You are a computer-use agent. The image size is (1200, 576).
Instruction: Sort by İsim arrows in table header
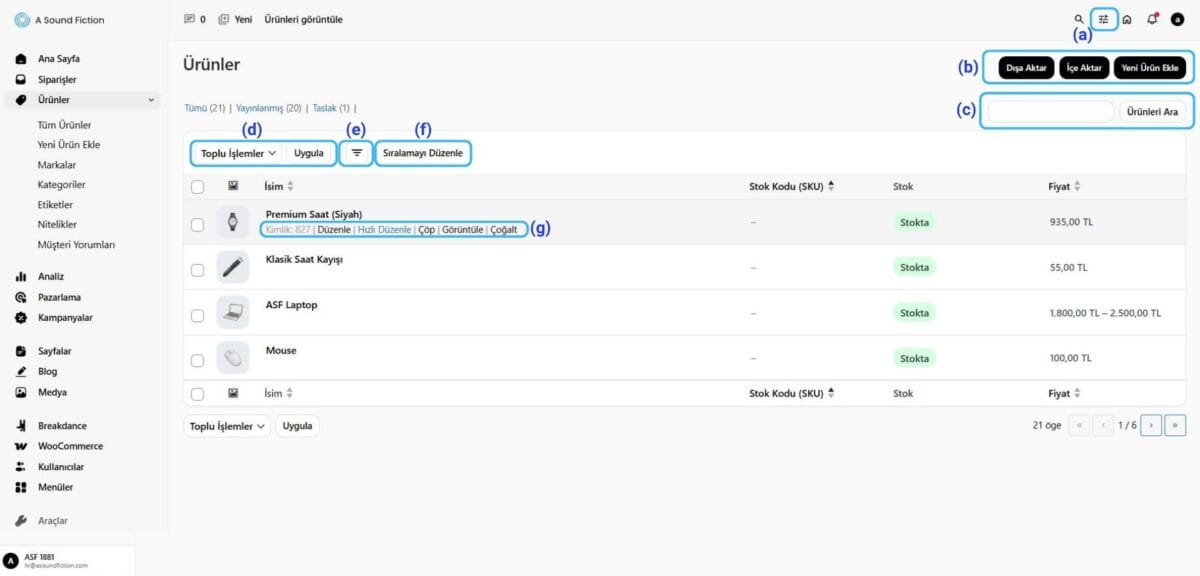tap(291, 186)
